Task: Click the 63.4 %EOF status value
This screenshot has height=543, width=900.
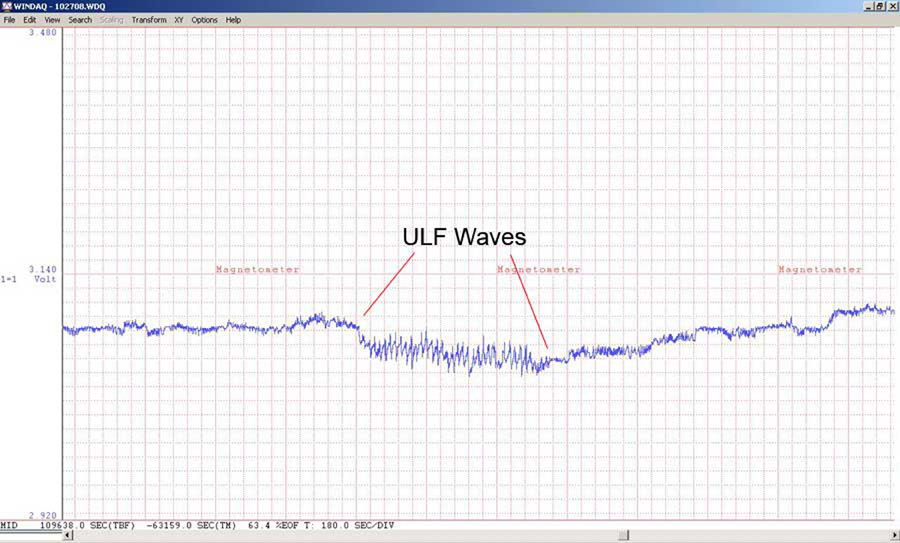Action: [273, 525]
